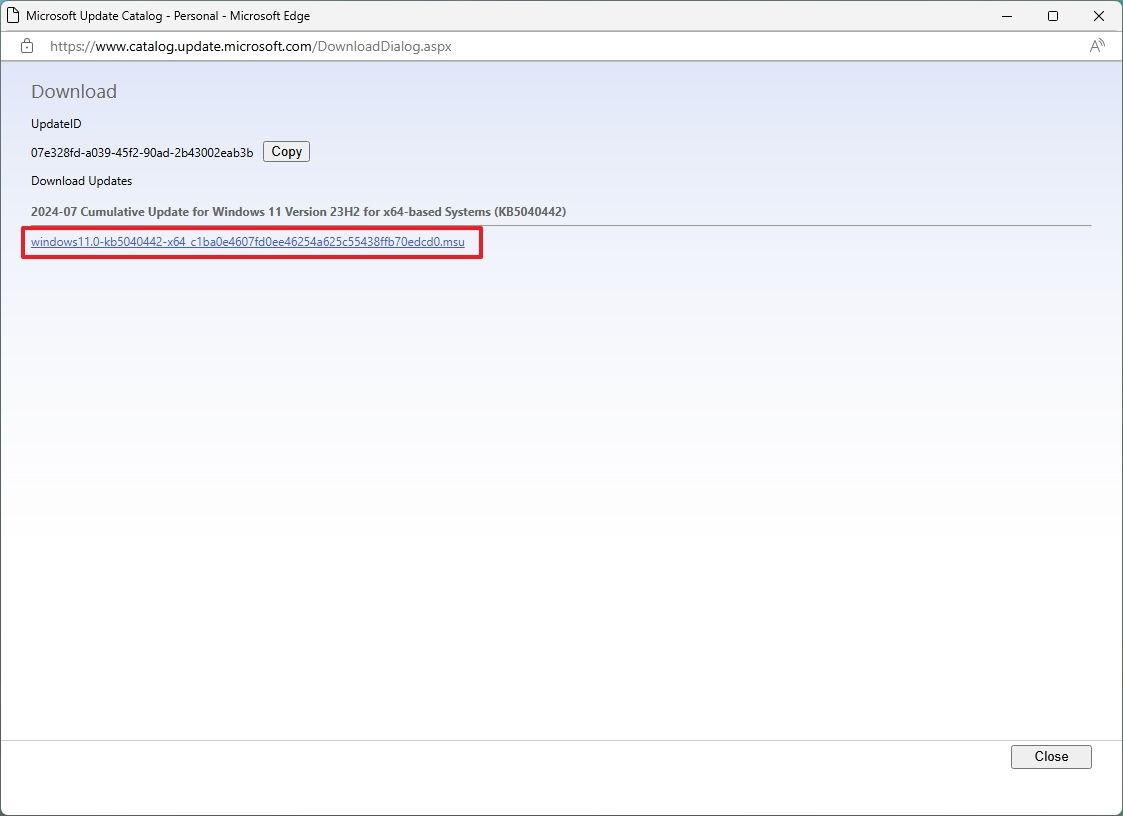
Task: Maximize the Microsoft Edge window
Action: click(x=1052, y=16)
